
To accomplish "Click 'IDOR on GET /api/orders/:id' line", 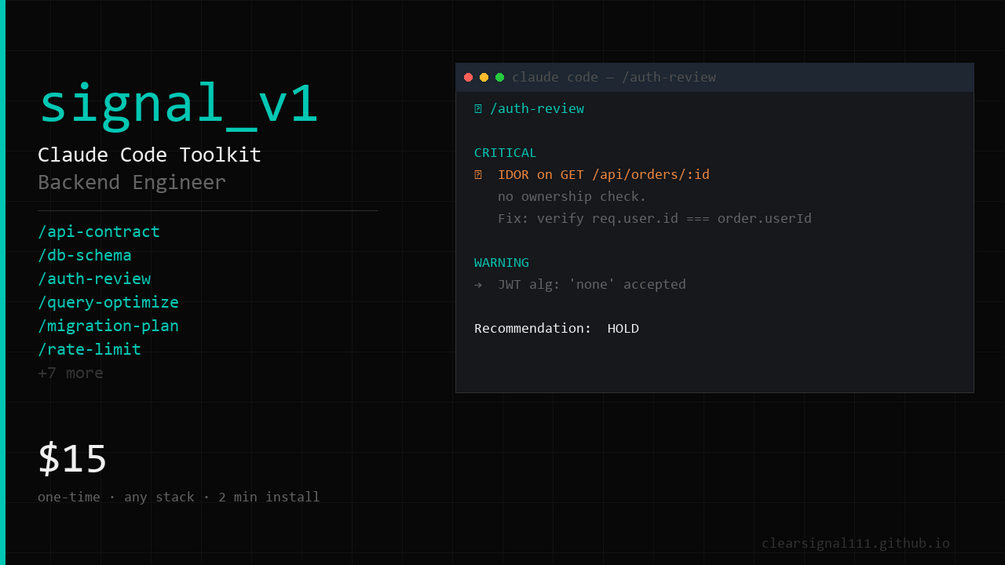I will (604, 175).
